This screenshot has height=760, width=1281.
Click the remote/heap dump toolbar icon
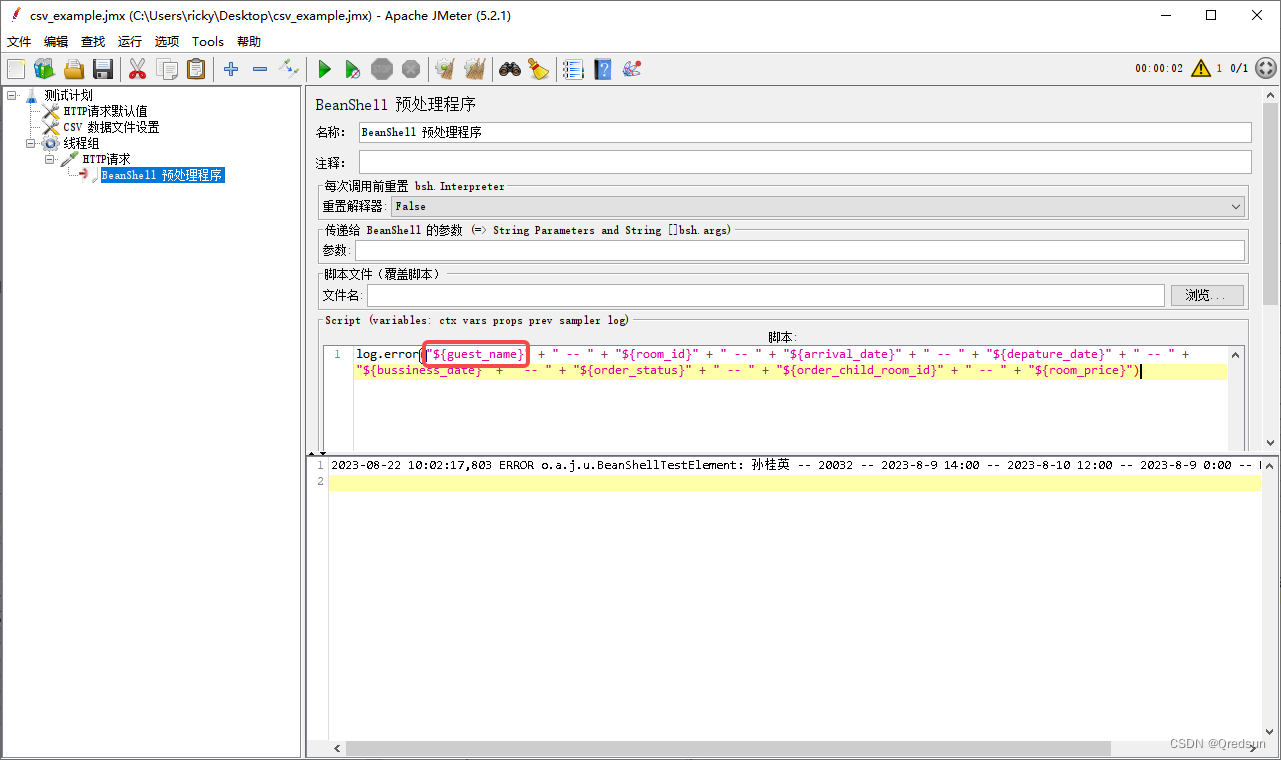631,69
